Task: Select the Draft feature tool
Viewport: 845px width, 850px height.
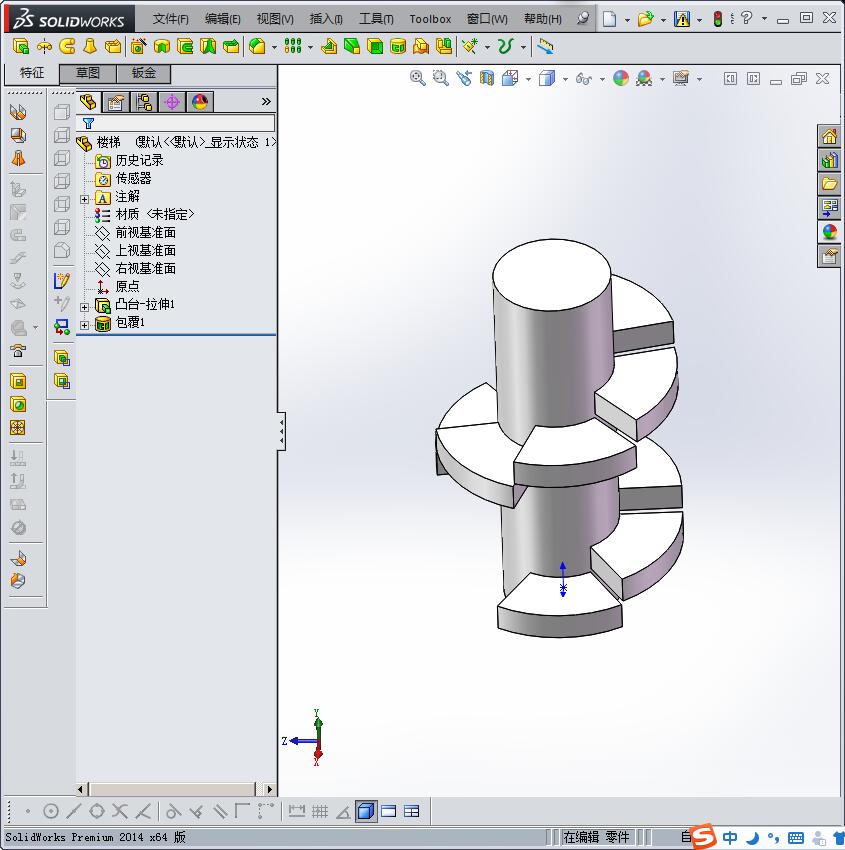Action: pos(352,47)
